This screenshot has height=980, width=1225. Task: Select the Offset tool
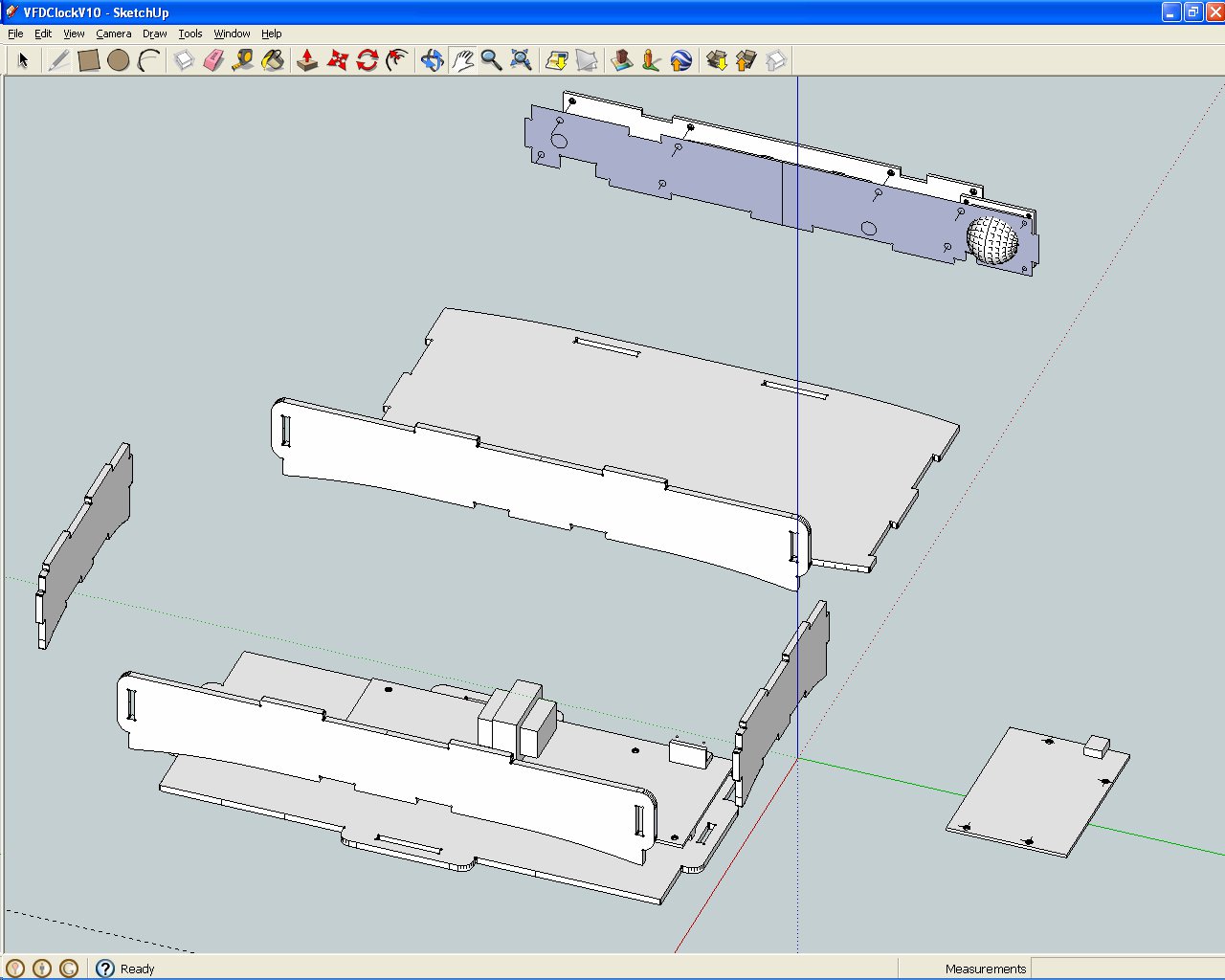[396, 60]
